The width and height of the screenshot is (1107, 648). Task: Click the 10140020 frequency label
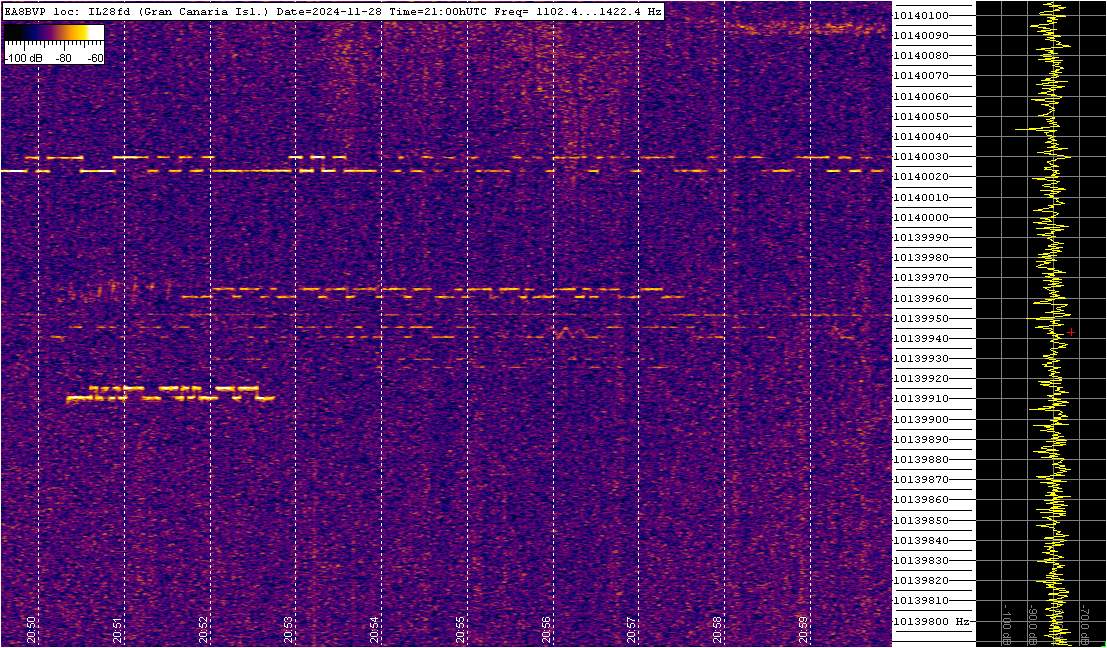(921, 177)
